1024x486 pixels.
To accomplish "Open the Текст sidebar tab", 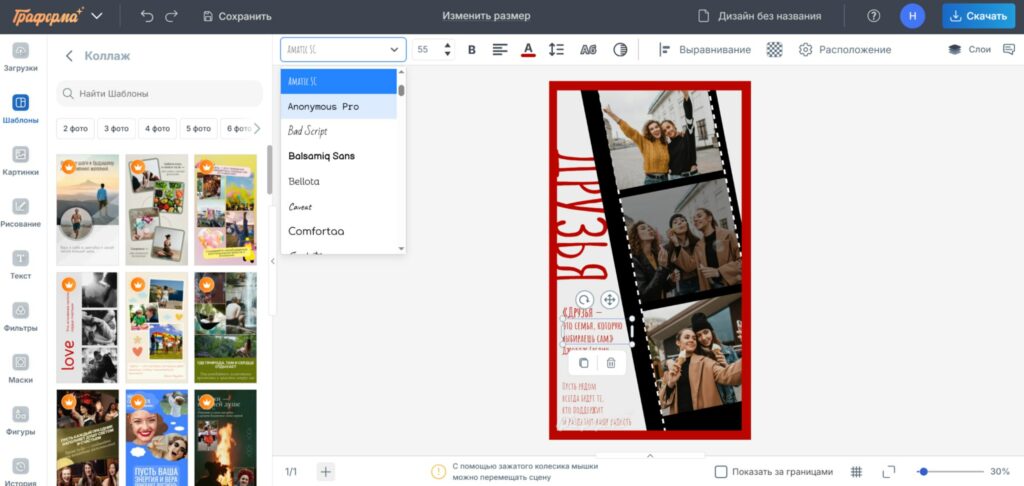I will pos(20,265).
